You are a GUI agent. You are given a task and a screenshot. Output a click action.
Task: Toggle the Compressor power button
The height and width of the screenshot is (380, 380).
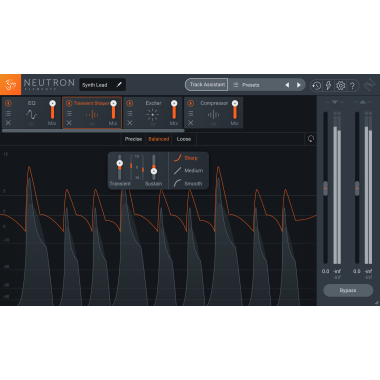coord(190,103)
